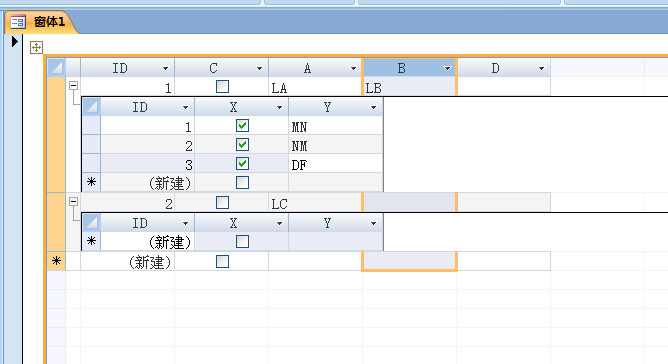Open first subdatasheet ID column dropdown

185,107
